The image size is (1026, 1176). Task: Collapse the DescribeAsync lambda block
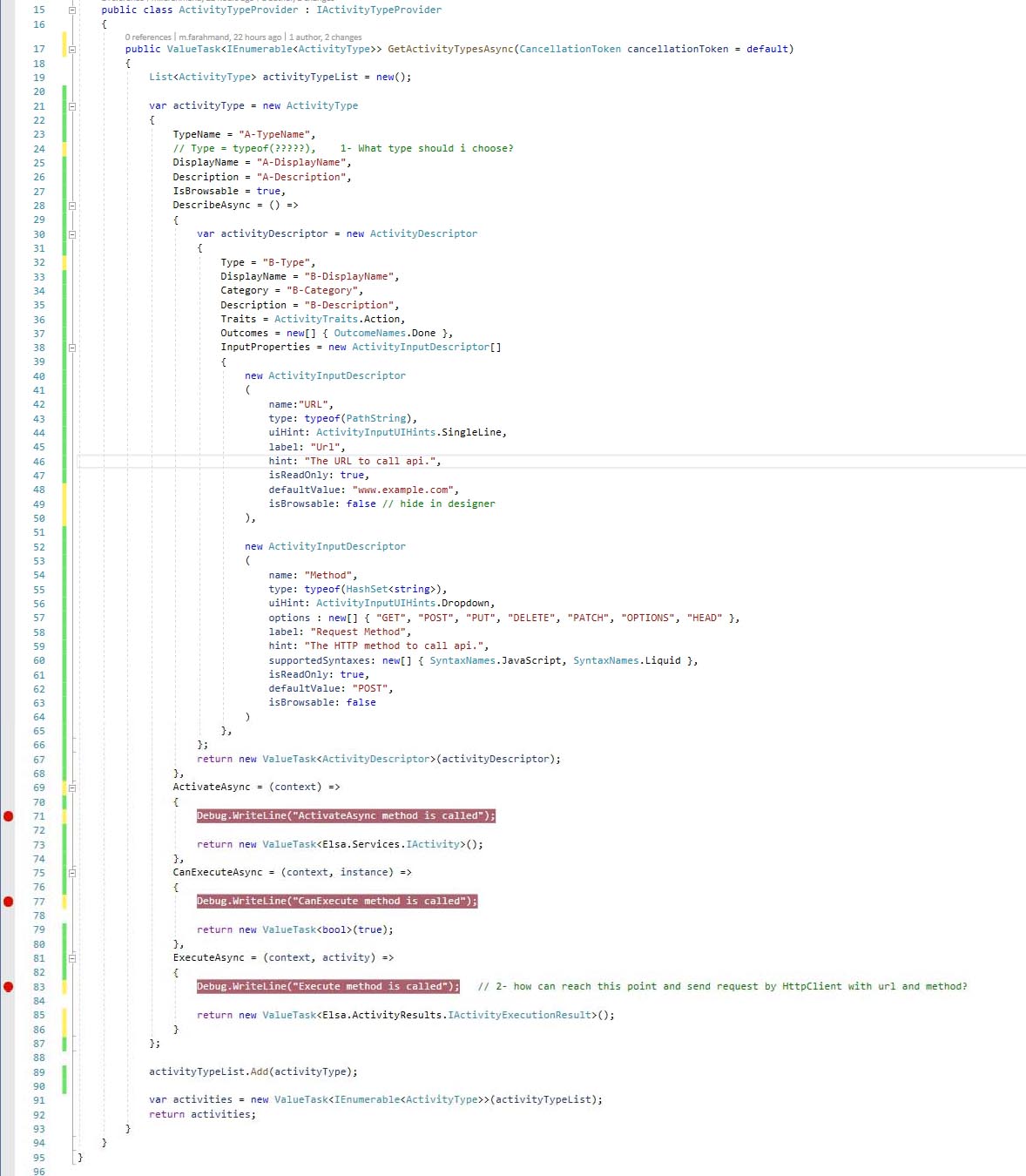click(74, 205)
